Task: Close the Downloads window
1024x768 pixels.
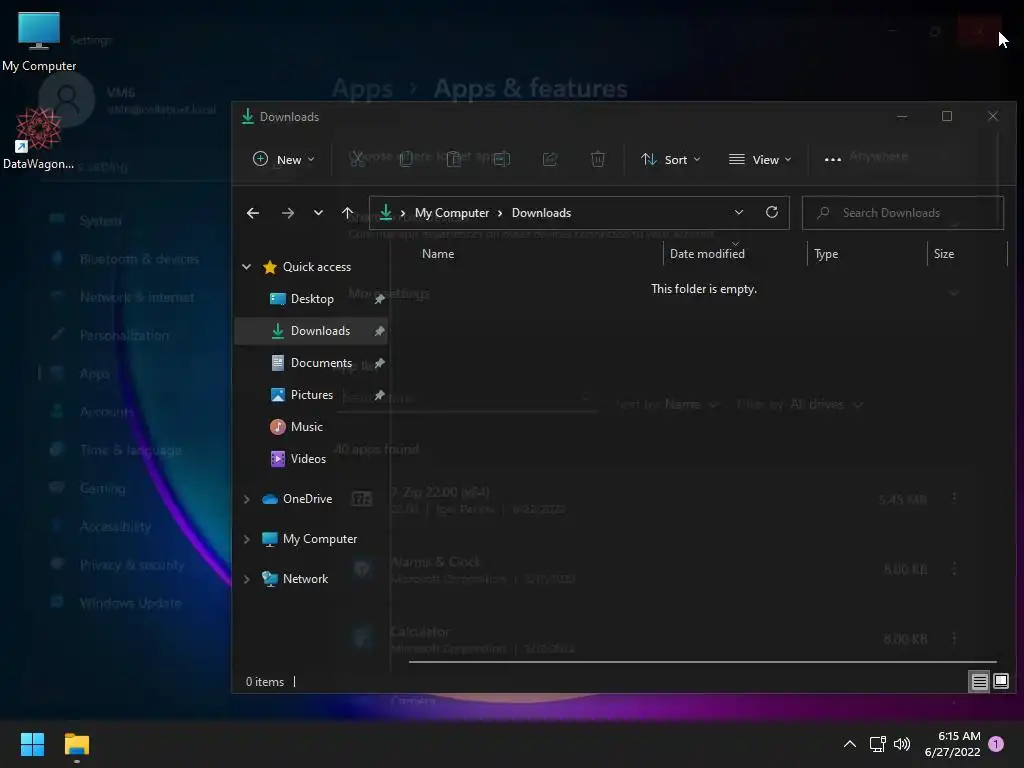Action: (x=993, y=116)
